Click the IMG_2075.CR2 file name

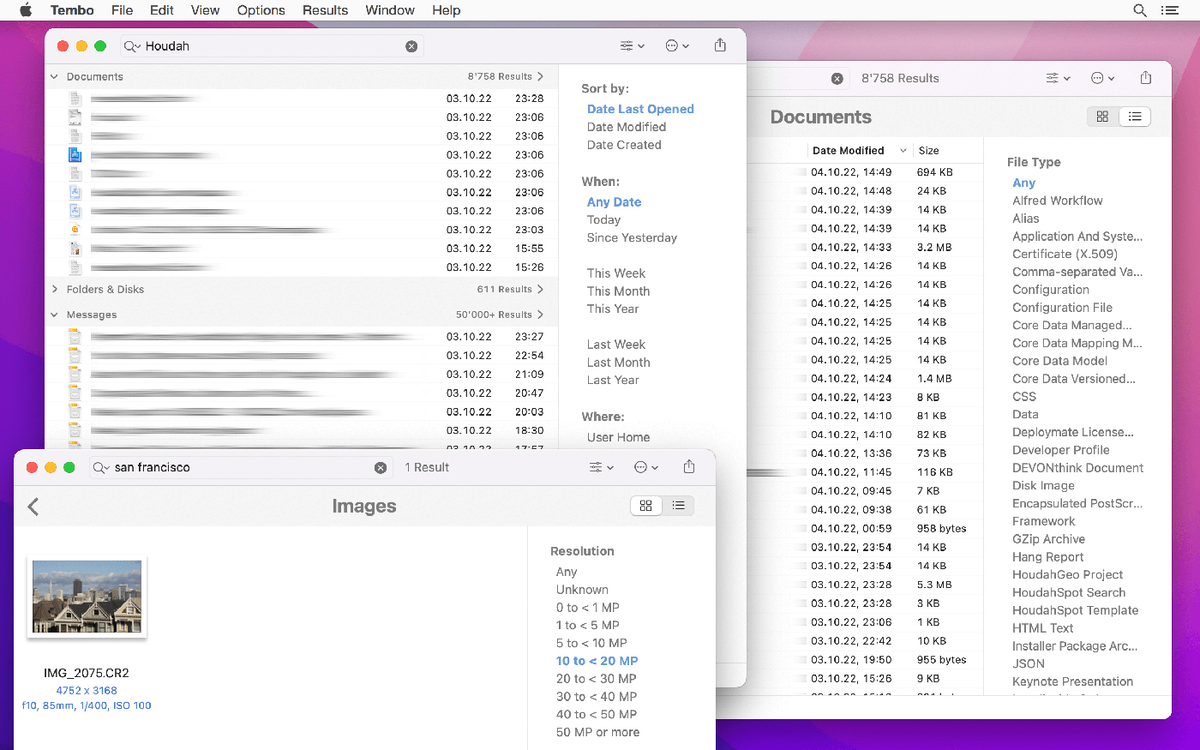(x=86, y=673)
